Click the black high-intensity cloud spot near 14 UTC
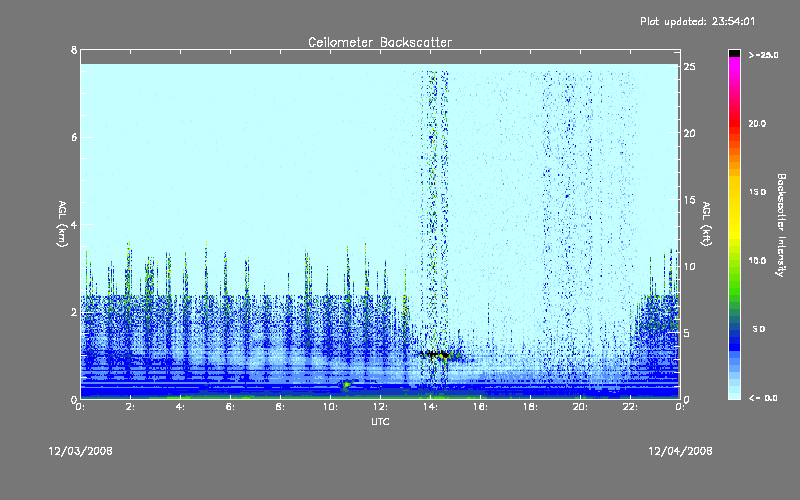The image size is (800, 500). [435, 354]
